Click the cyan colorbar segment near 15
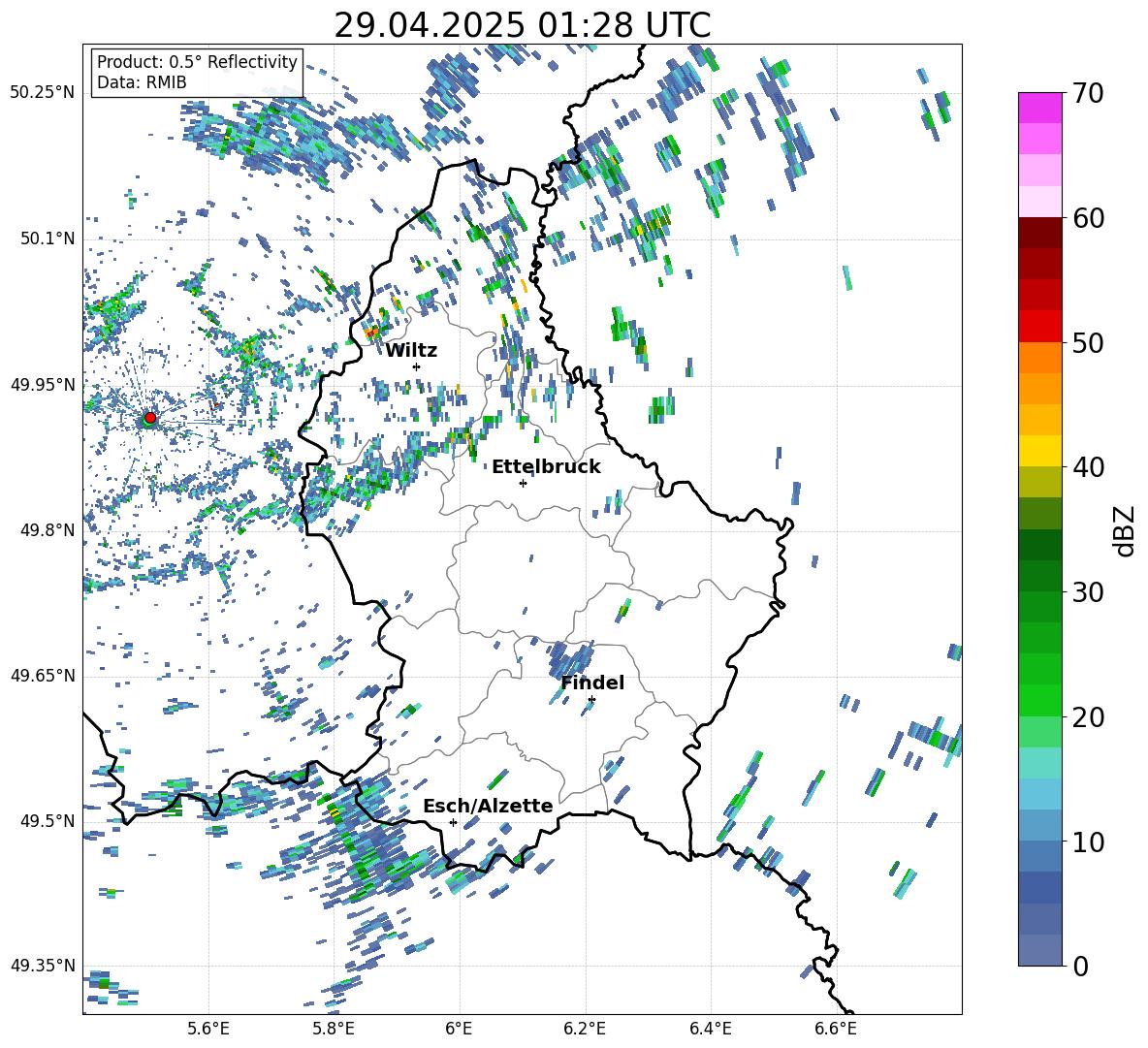1148x1048 pixels. coord(1039,763)
